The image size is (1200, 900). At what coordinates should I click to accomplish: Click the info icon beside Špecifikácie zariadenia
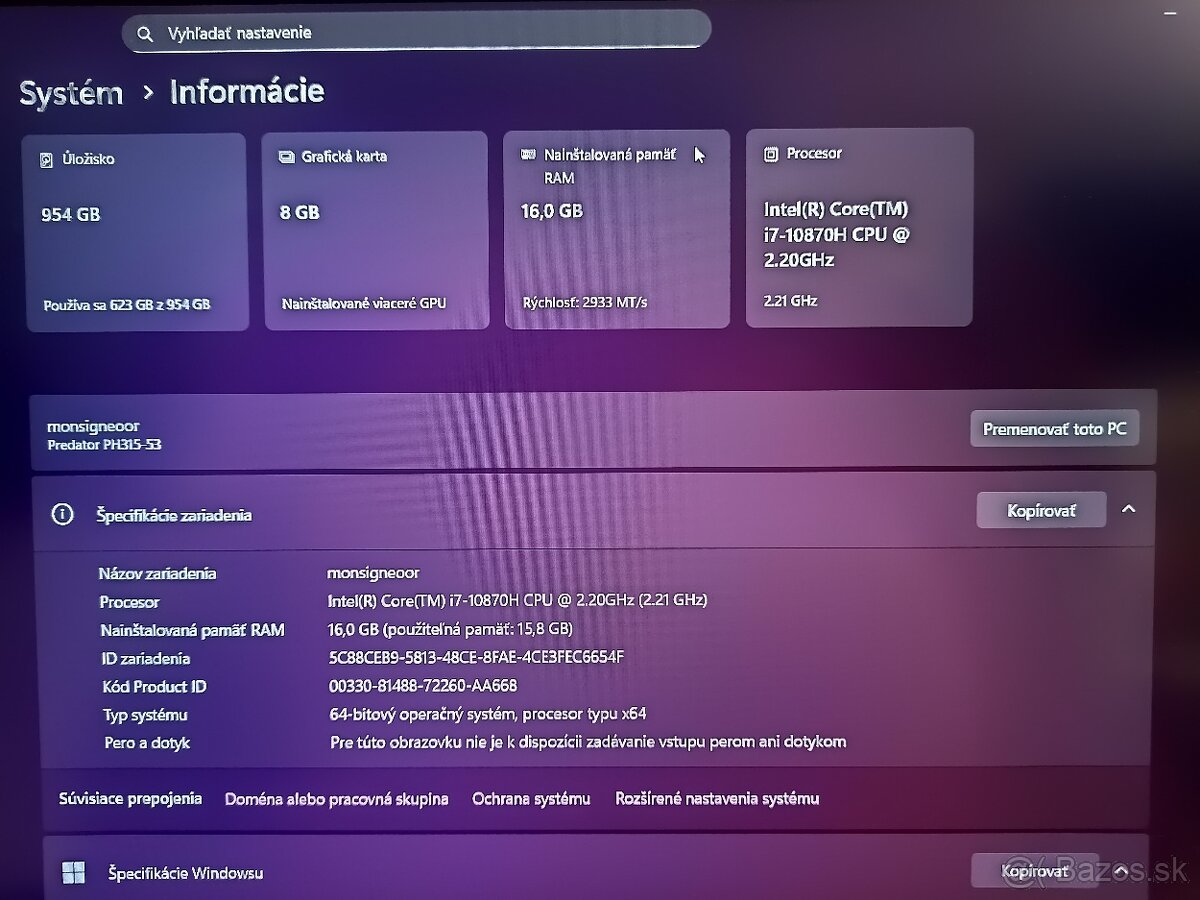pyautogui.click(x=62, y=514)
